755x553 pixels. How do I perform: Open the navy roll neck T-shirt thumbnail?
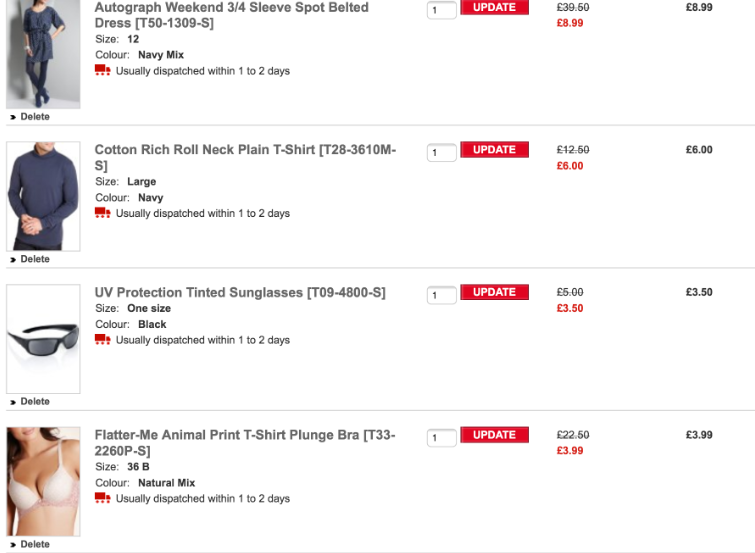tap(43, 196)
